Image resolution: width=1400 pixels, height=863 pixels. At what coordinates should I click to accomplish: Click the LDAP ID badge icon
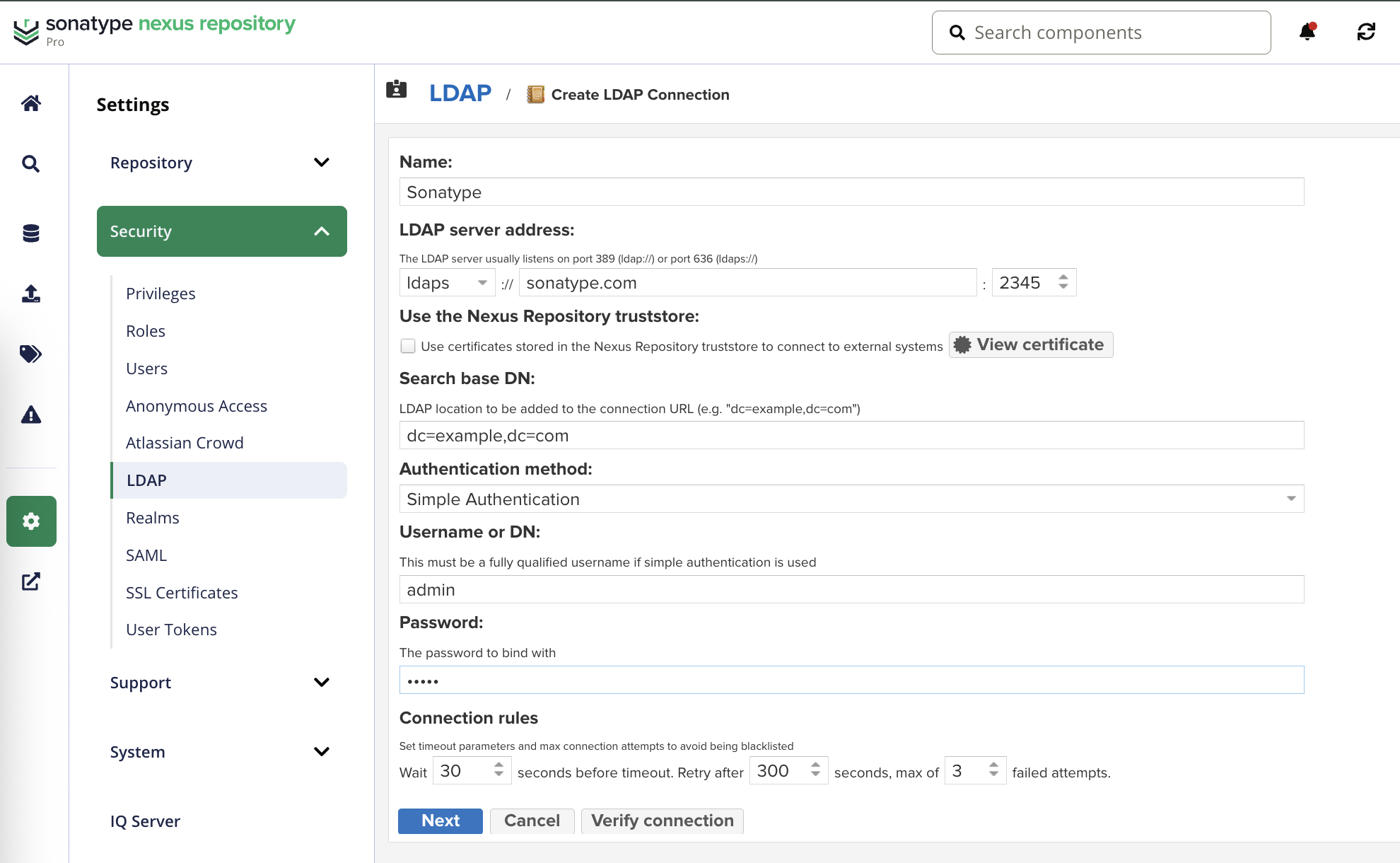397,90
